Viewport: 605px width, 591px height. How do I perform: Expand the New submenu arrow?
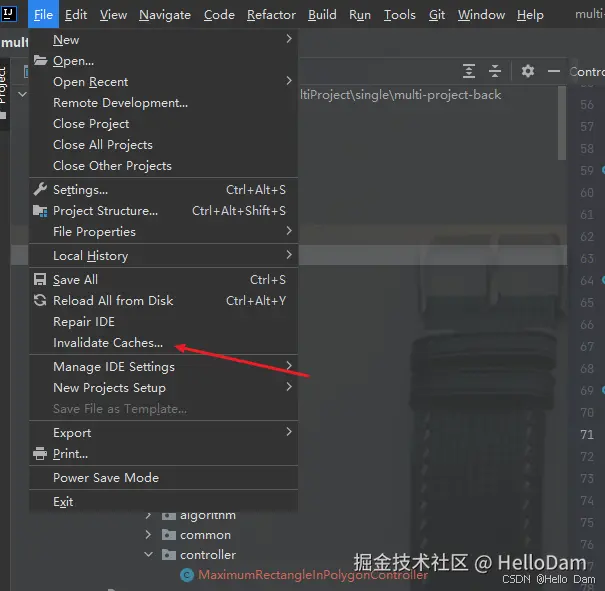tap(289, 39)
